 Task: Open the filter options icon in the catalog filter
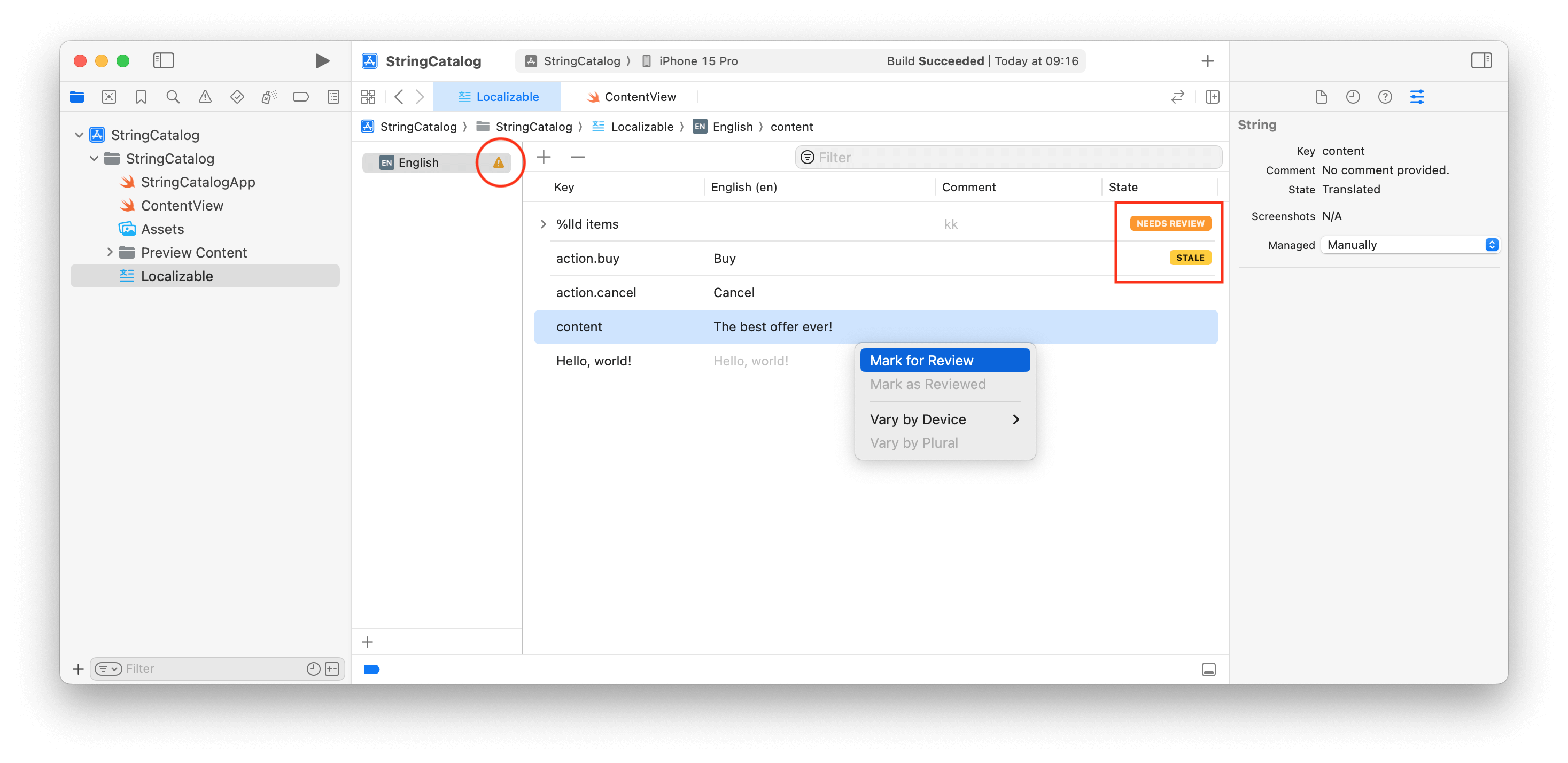(807, 157)
